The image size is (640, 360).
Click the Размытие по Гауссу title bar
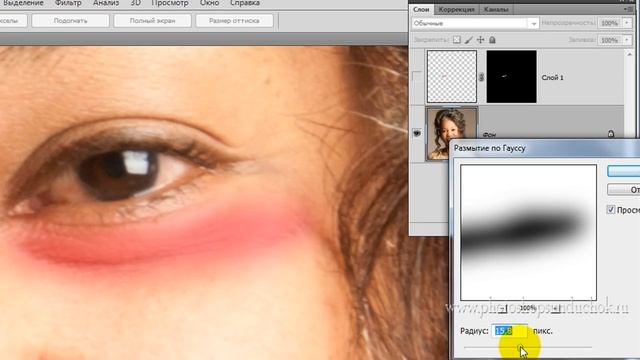[545, 148]
